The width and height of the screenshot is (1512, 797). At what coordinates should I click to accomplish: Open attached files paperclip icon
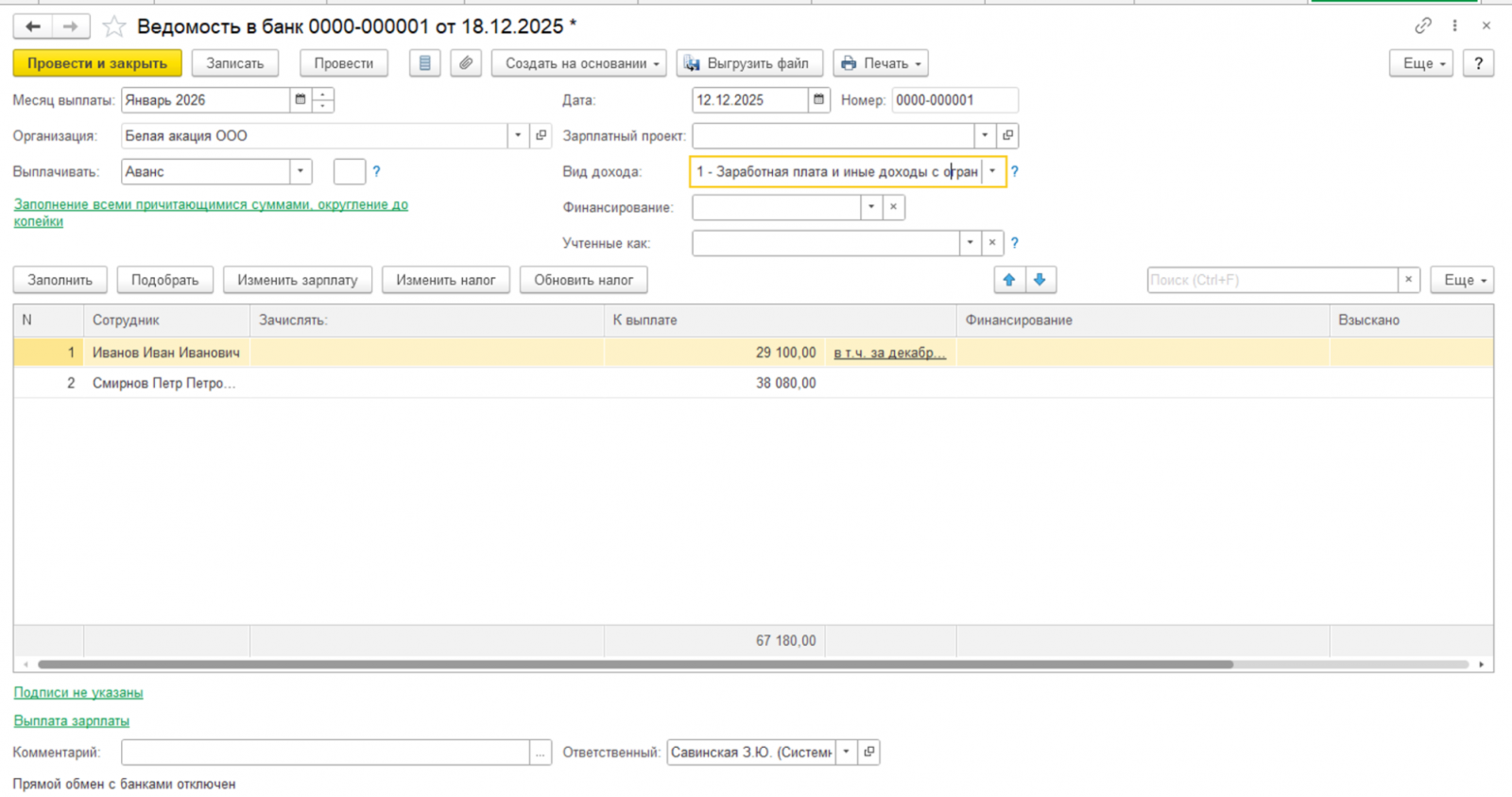(466, 63)
